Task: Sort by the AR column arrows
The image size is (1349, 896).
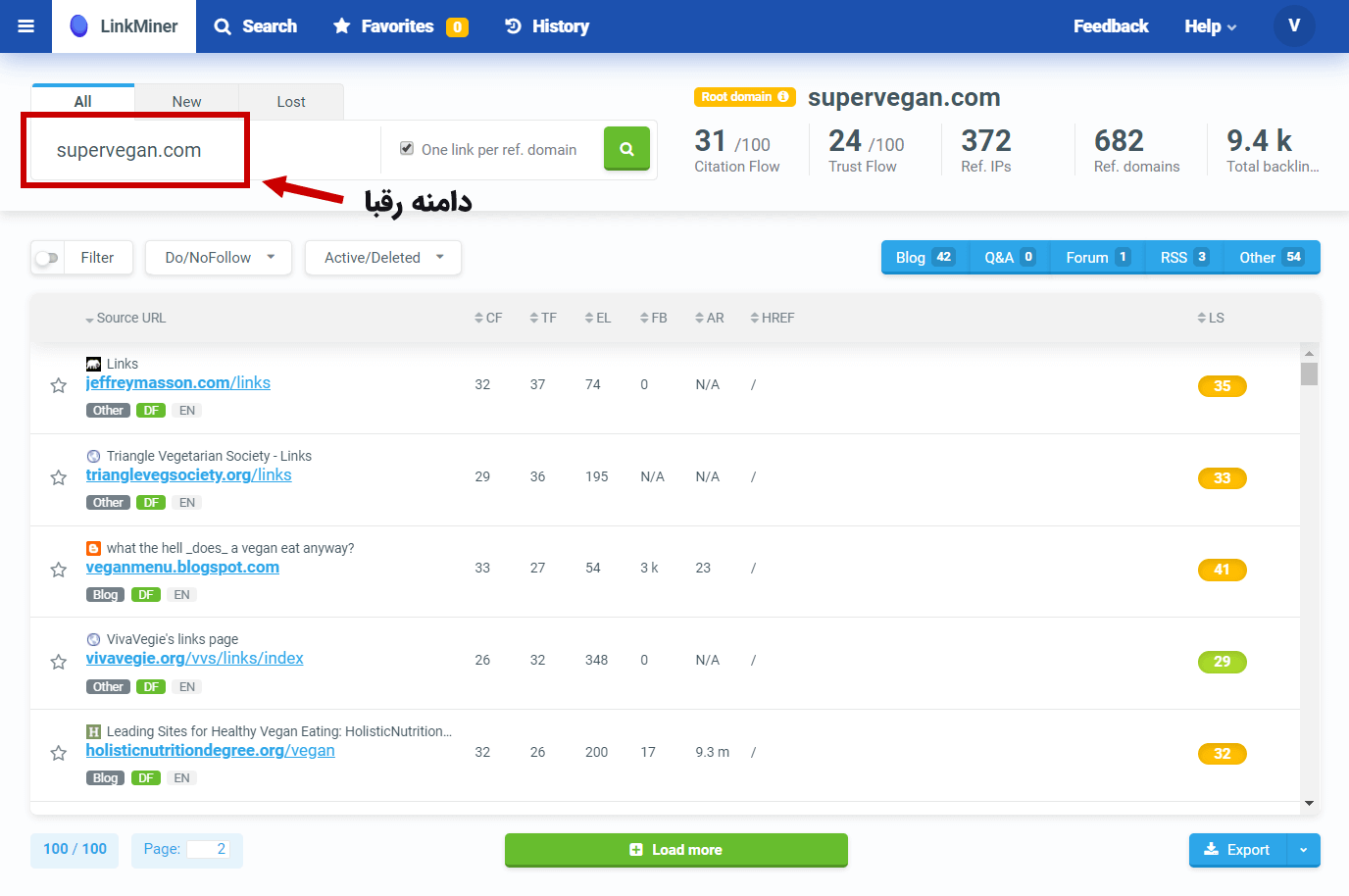Action: (699, 318)
